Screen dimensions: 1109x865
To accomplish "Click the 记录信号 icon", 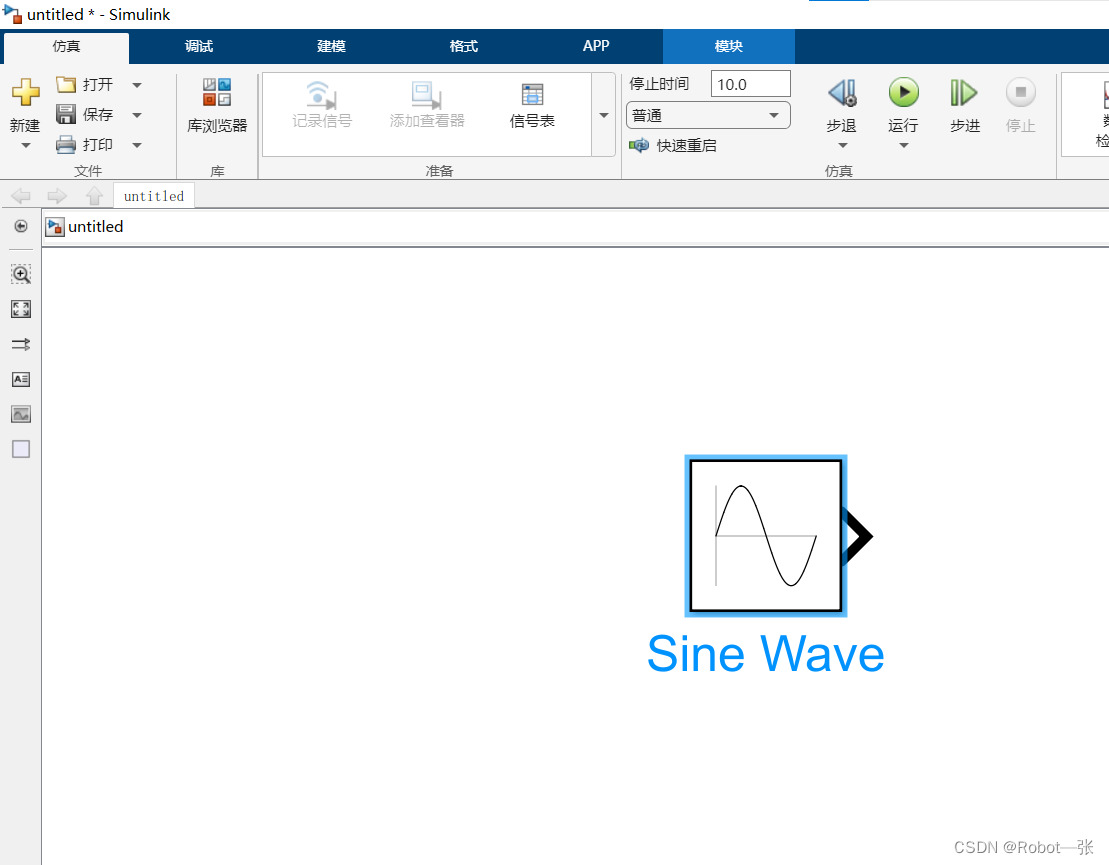I will point(322,95).
